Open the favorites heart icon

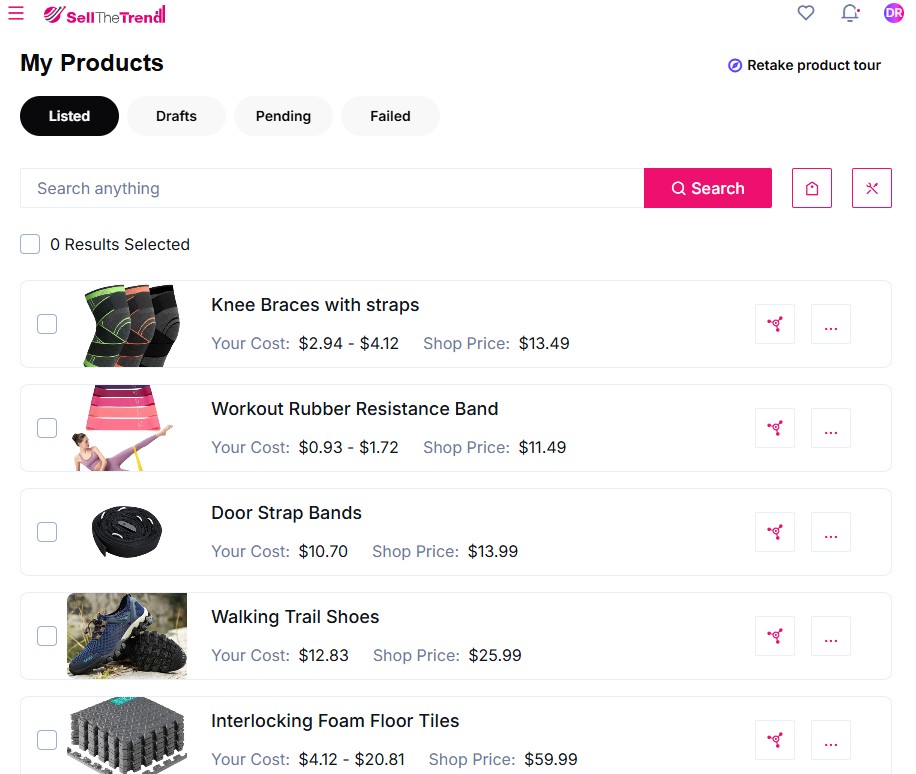[806, 13]
